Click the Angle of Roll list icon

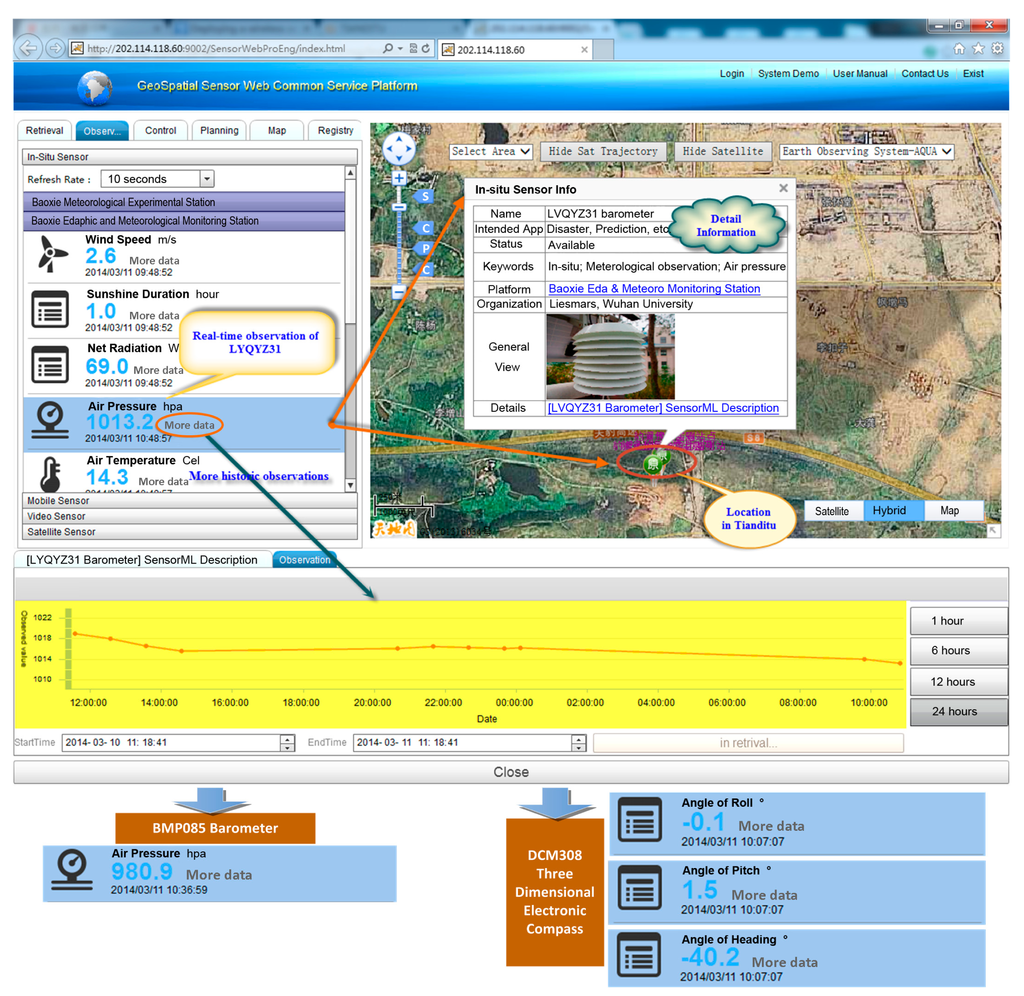(640, 818)
